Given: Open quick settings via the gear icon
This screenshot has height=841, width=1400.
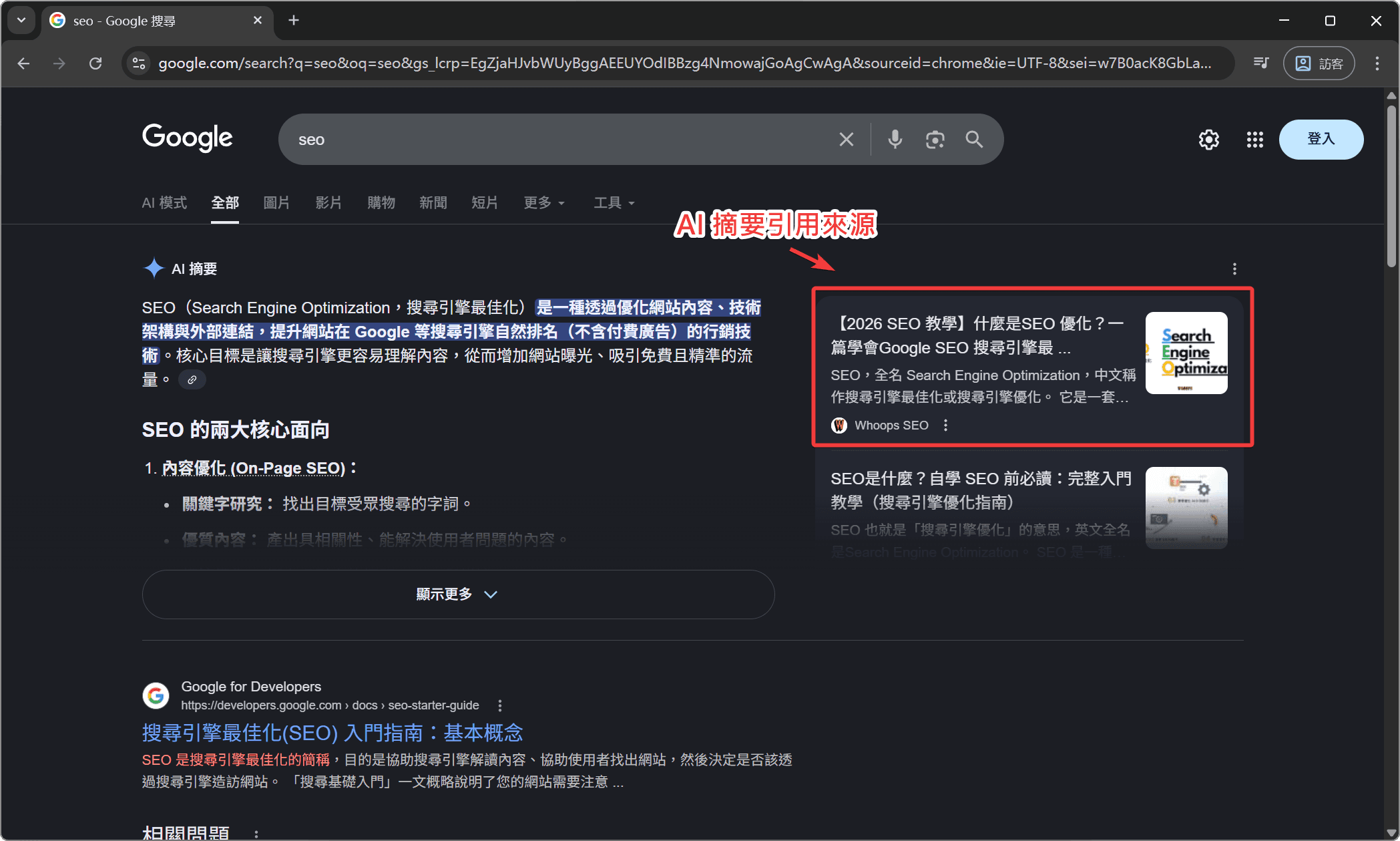Looking at the screenshot, I should (1208, 140).
